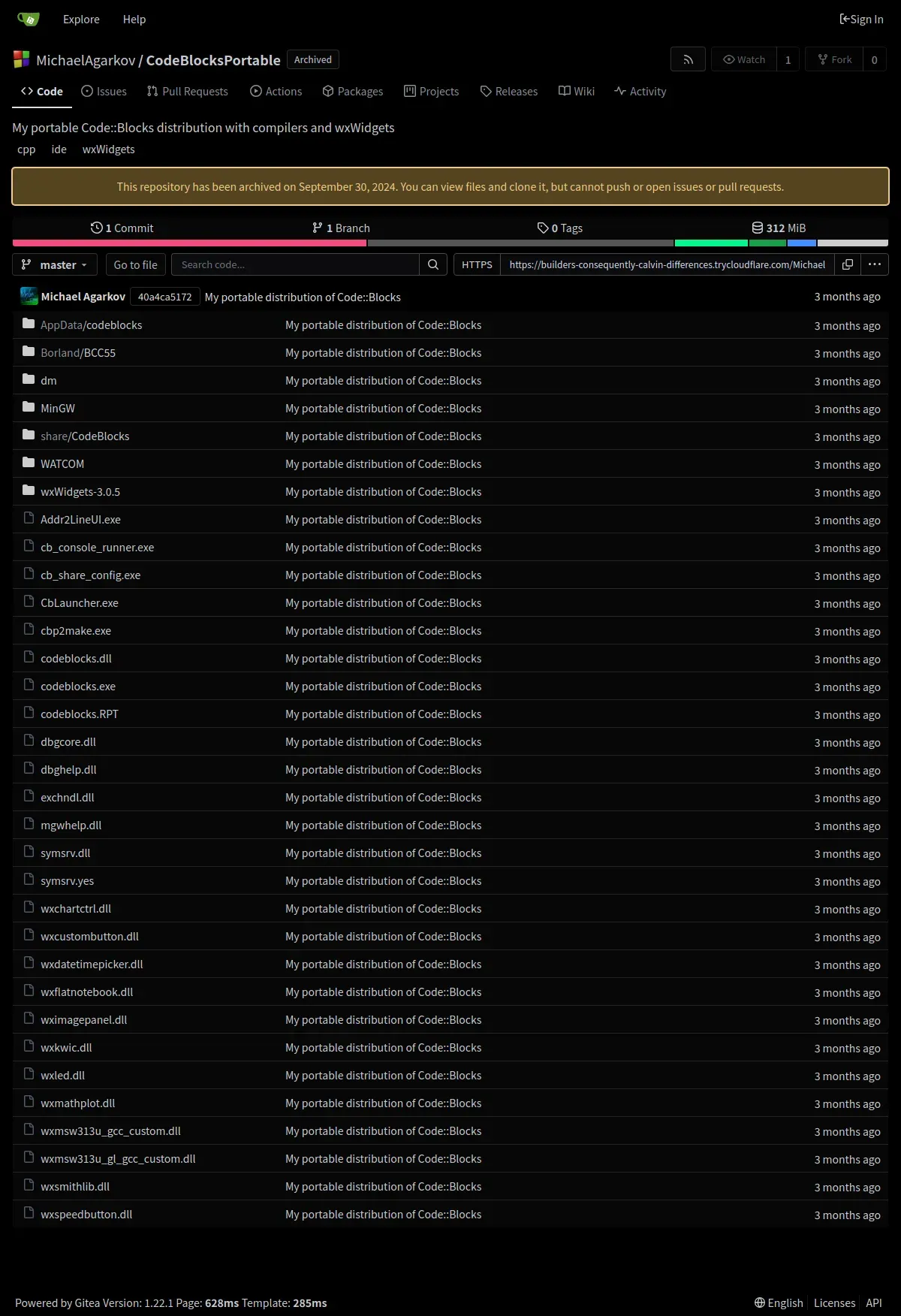Viewport: 901px width, 1316px height.
Task: Open the Gitea home logo
Action: pos(29,19)
